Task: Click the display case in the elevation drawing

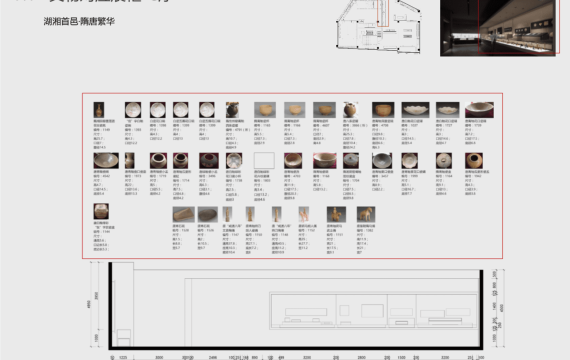Action: point(374,311)
